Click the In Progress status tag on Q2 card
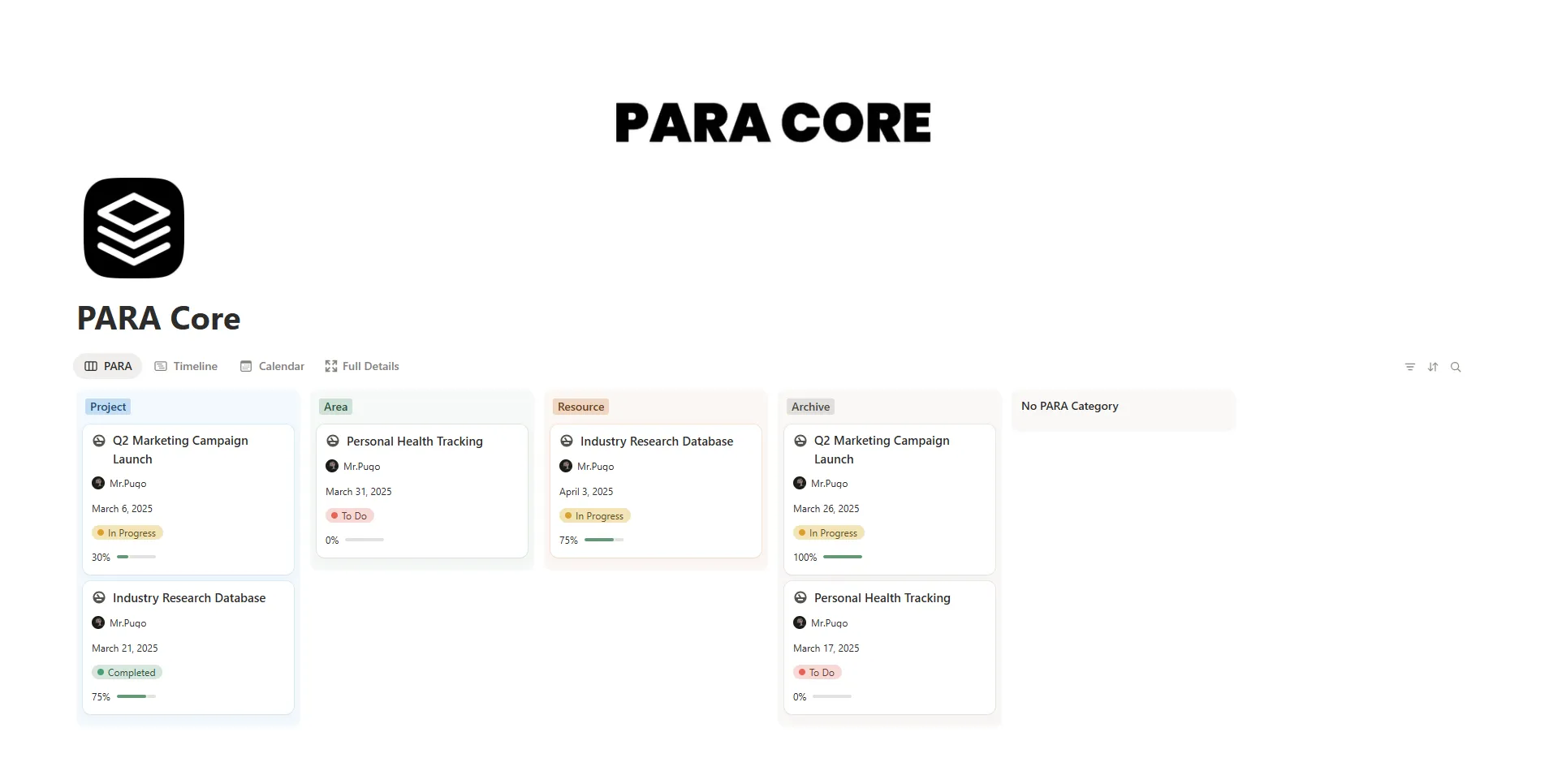The width and height of the screenshot is (1549, 784). [x=127, y=532]
